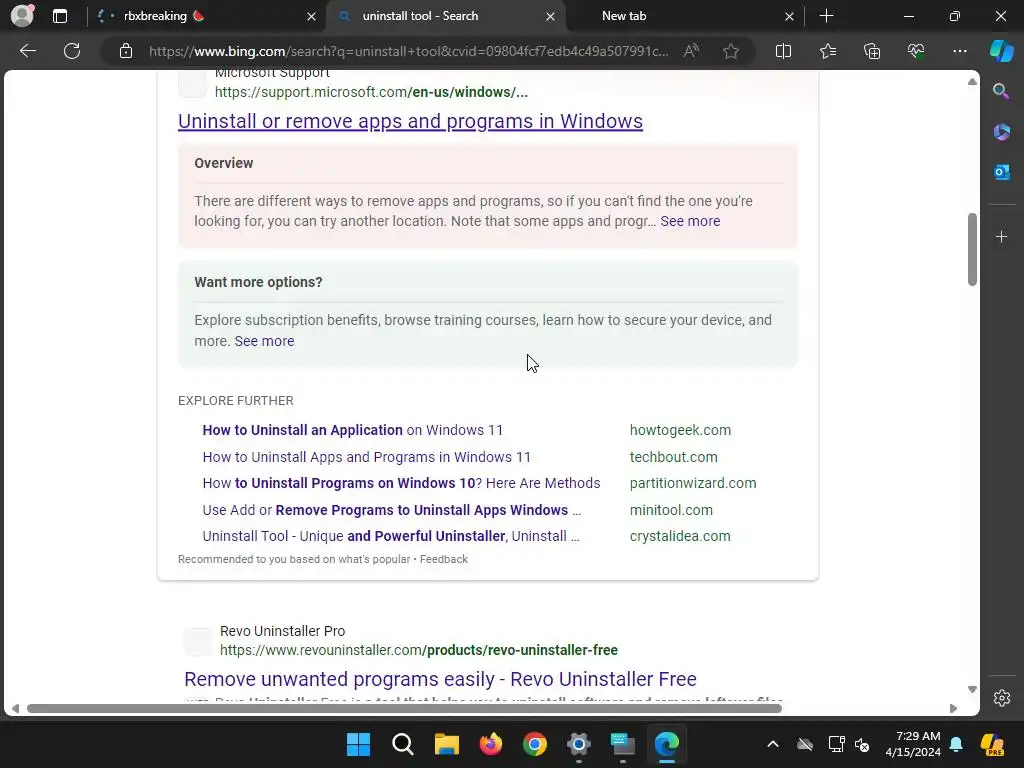Open the Windows Start menu

tap(359, 744)
